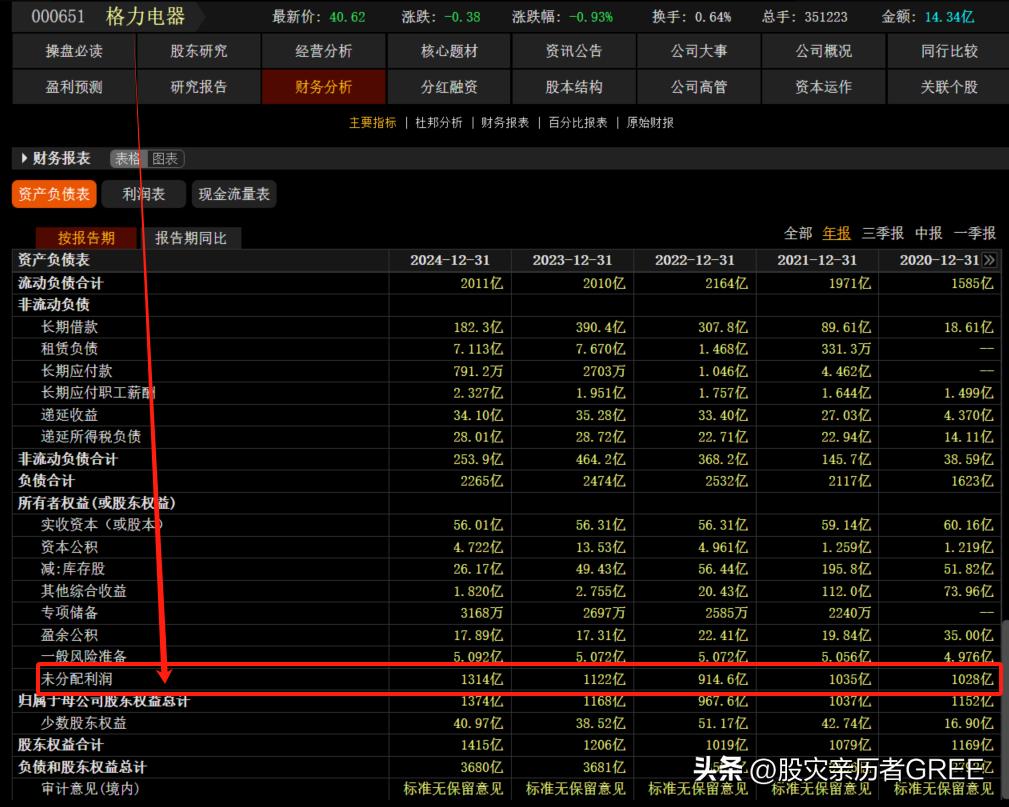Select the 资产负债表 button
Screen dimensions: 1009x807
click(54, 194)
